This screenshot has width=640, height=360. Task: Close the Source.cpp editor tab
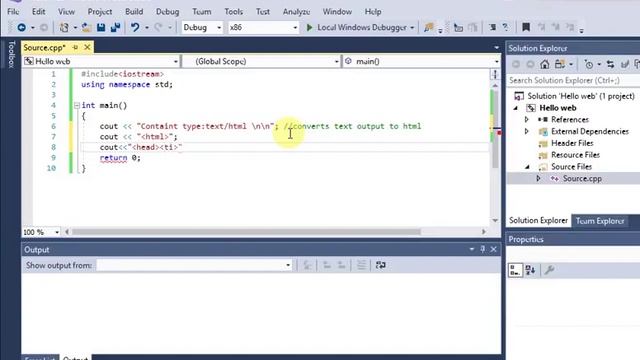coord(87,48)
